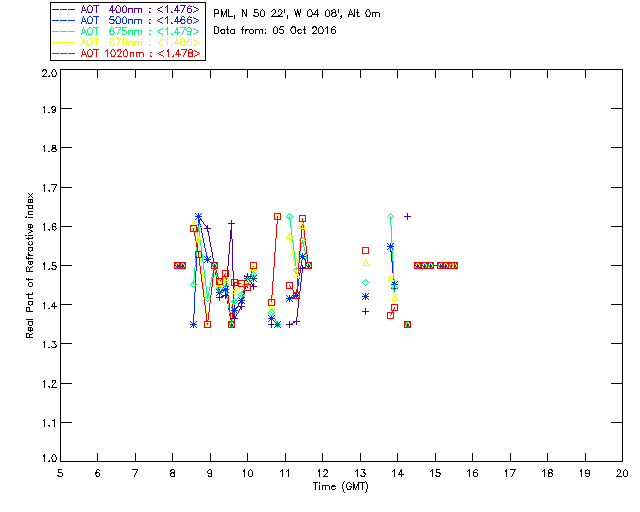Click the isolated red square marker near 13 GMT
Screen dimensions: 640x512
coord(365,250)
